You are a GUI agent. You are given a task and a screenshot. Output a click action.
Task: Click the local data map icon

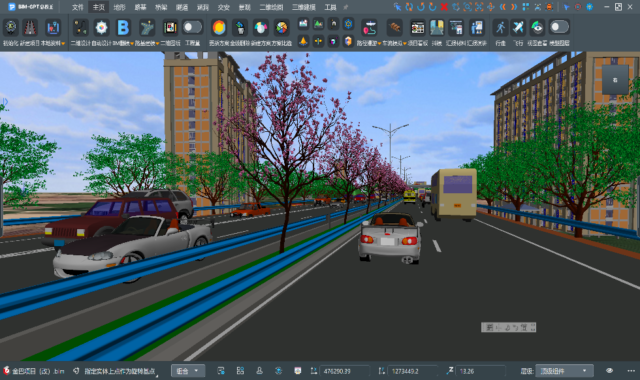(x=53, y=27)
